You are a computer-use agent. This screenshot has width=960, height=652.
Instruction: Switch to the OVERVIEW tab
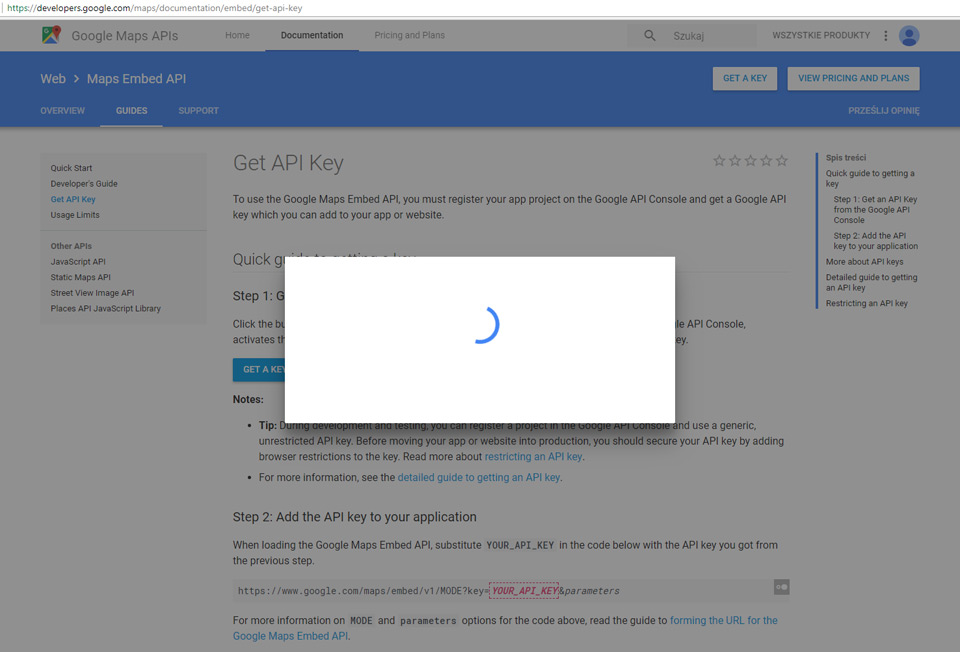[x=62, y=111]
